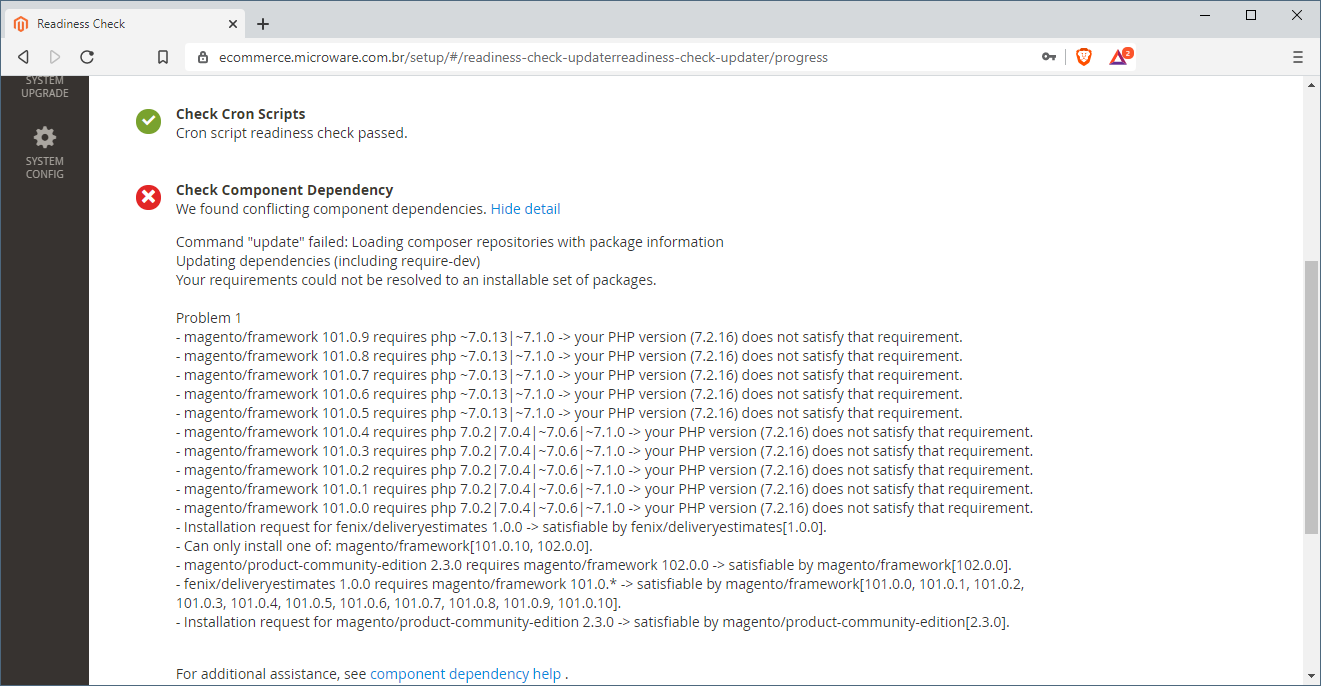Open the browser hamburger menu
The image size is (1321, 686).
[x=1297, y=57]
